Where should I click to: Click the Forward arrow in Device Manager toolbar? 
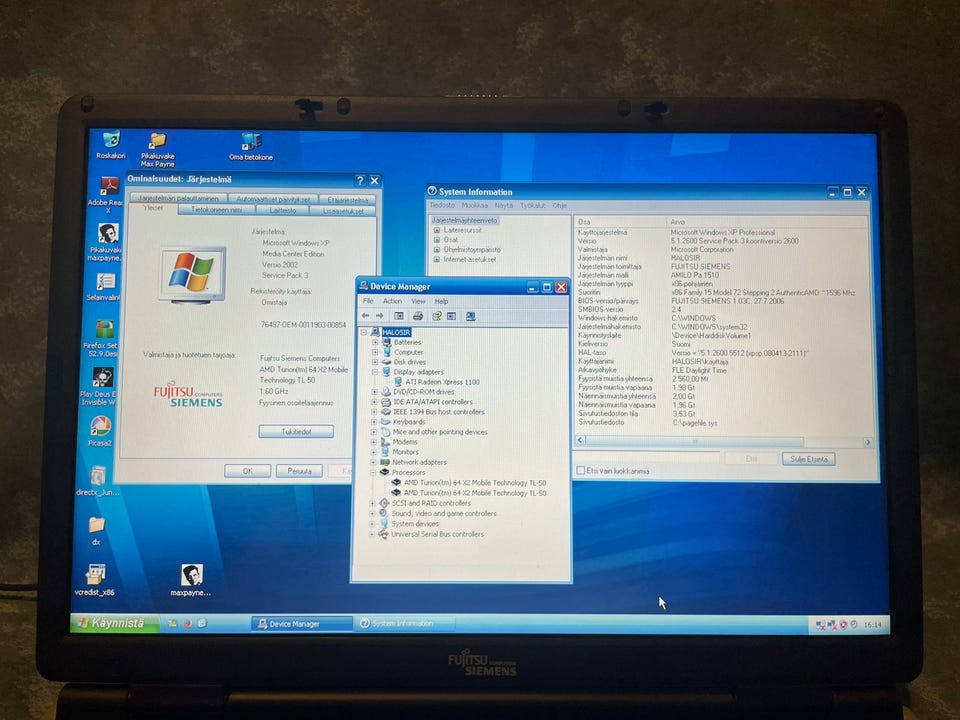[x=380, y=316]
